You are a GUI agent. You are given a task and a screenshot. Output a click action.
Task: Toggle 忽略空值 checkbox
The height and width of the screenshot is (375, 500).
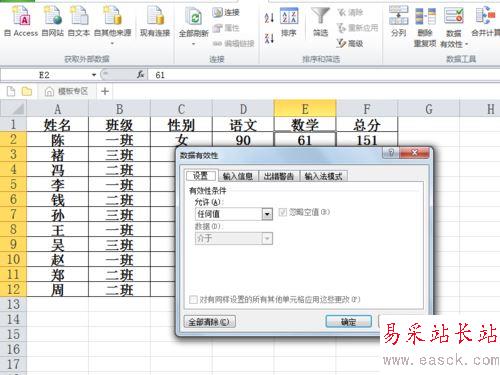point(283,212)
